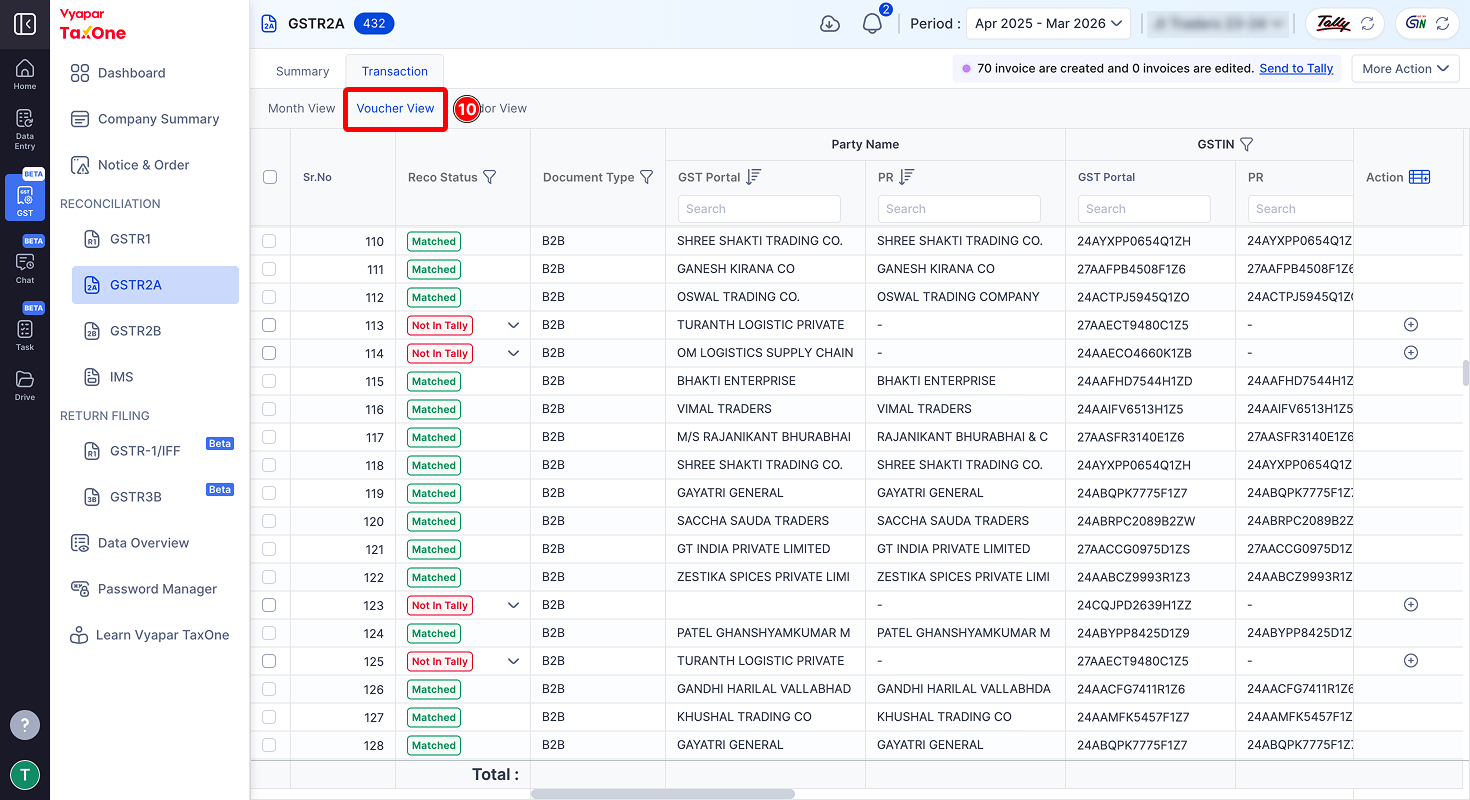This screenshot has height=800, width=1470.
Task: Open GSTIN column filter icon
Action: (x=1247, y=145)
